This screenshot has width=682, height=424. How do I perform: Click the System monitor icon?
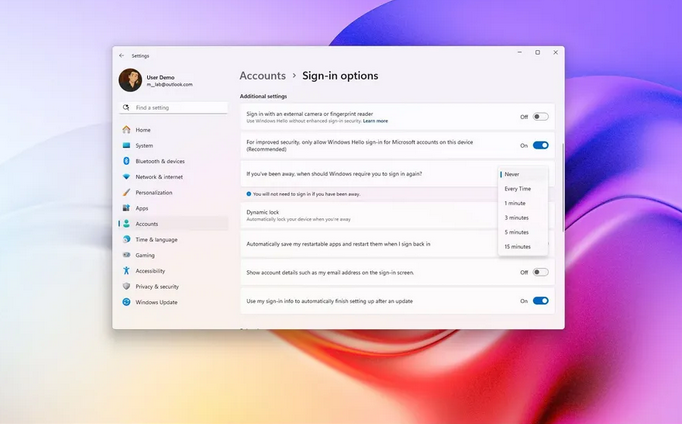126,145
